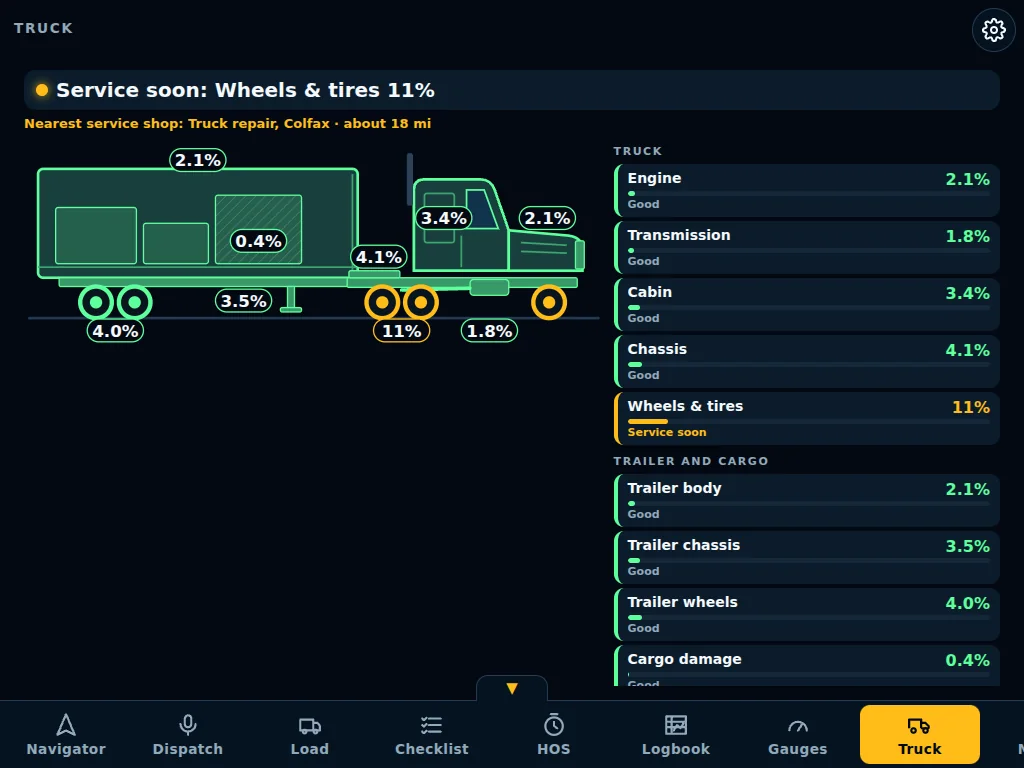Click the Gauges speedometer icon
This screenshot has width=1024, height=768.
[797, 727]
